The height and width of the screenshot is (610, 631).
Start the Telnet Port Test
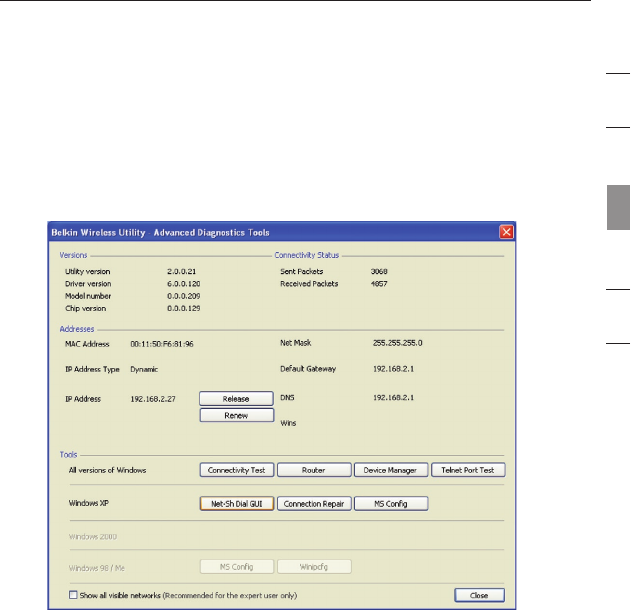(468, 470)
